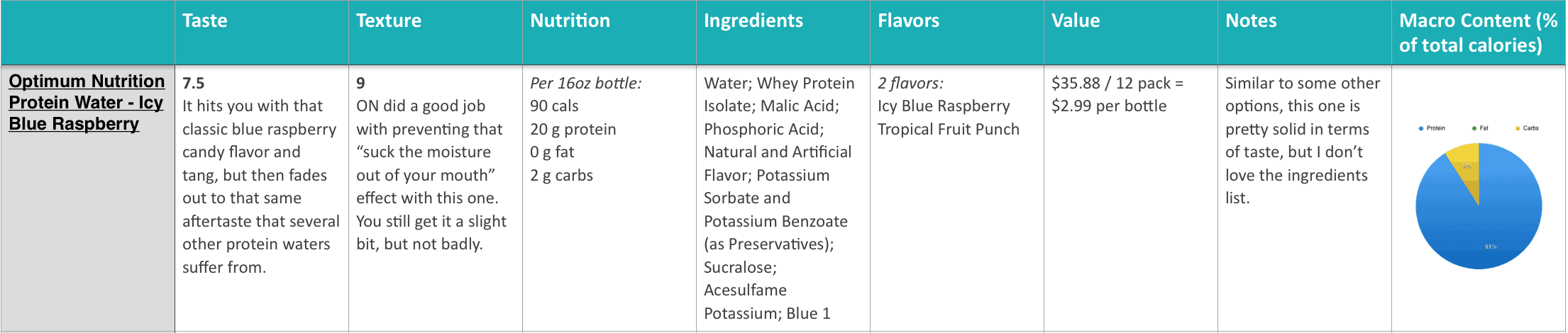1568x333 pixels.
Task: Select the Macro Content column header
Action: coord(1479,33)
